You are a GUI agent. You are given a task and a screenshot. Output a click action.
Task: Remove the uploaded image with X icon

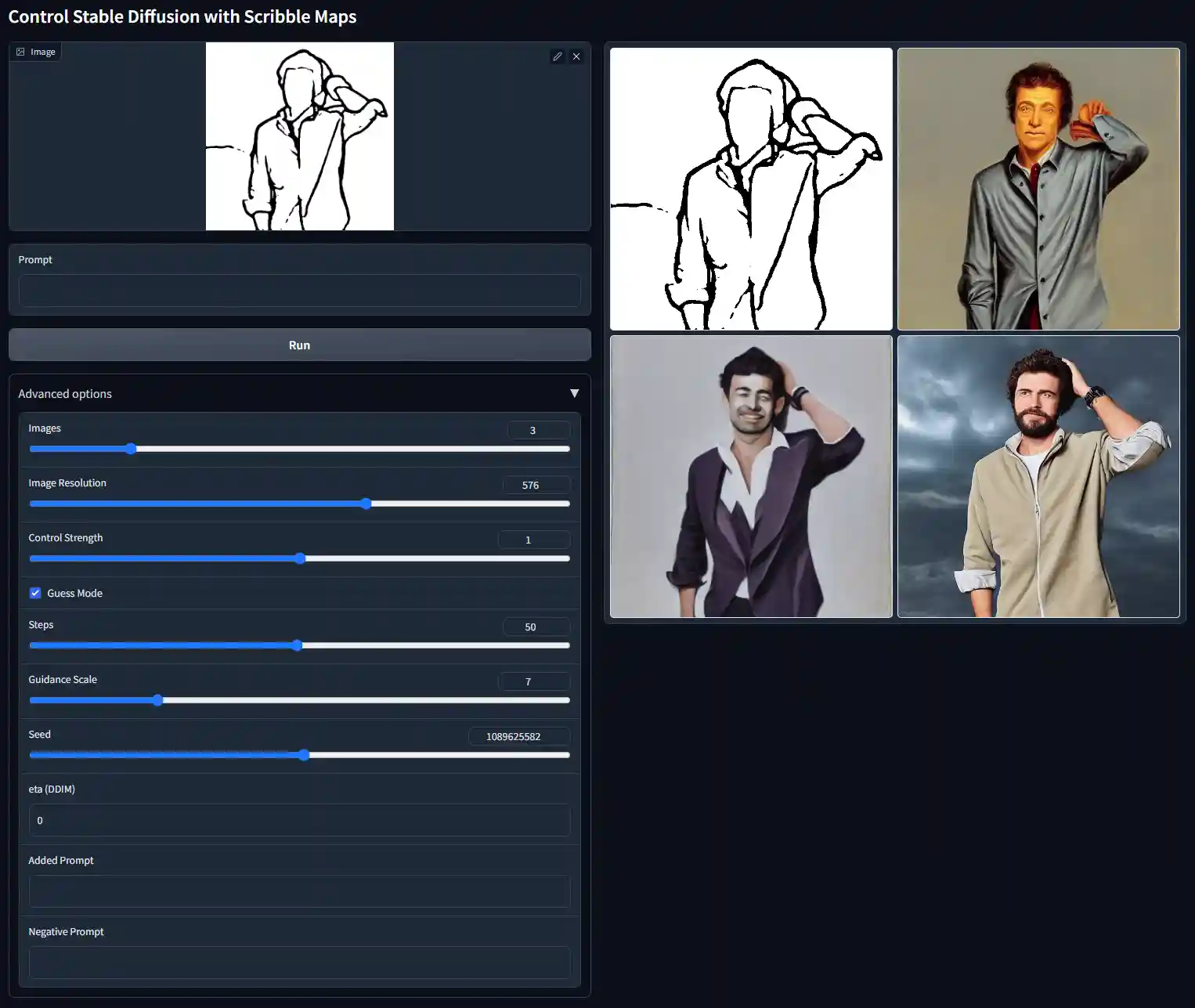(x=576, y=56)
